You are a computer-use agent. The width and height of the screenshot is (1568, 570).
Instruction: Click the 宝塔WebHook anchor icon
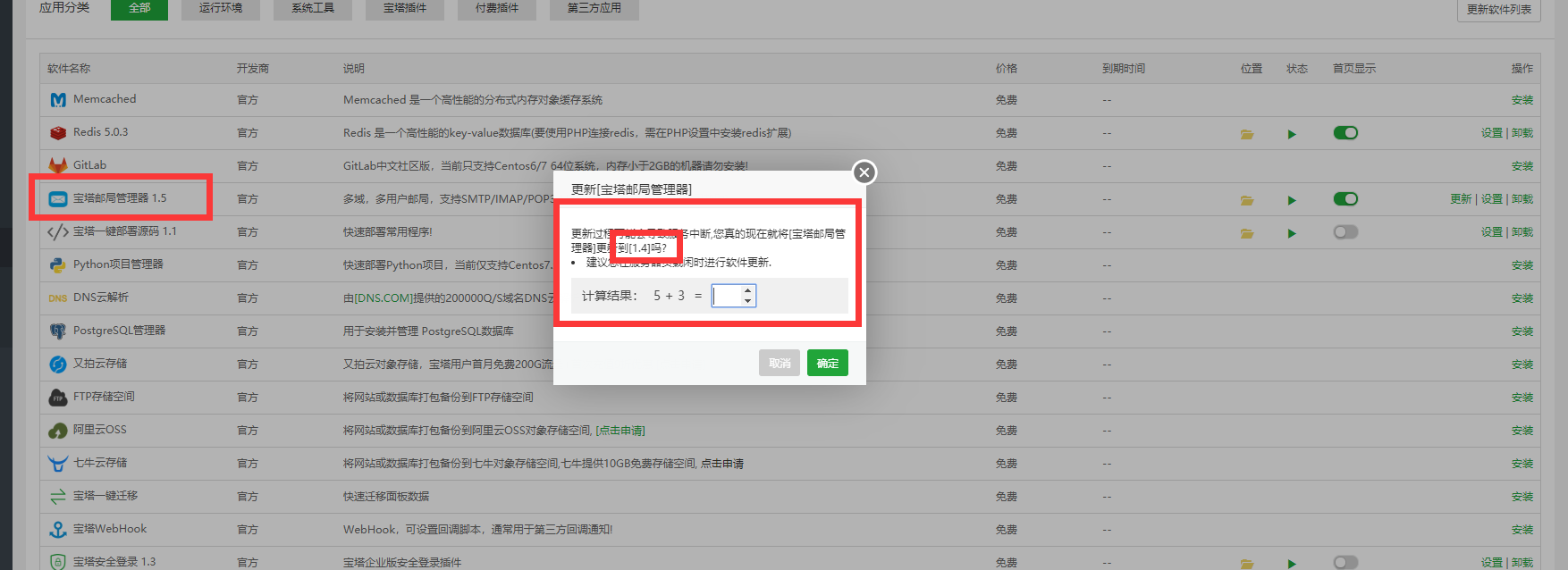58,530
